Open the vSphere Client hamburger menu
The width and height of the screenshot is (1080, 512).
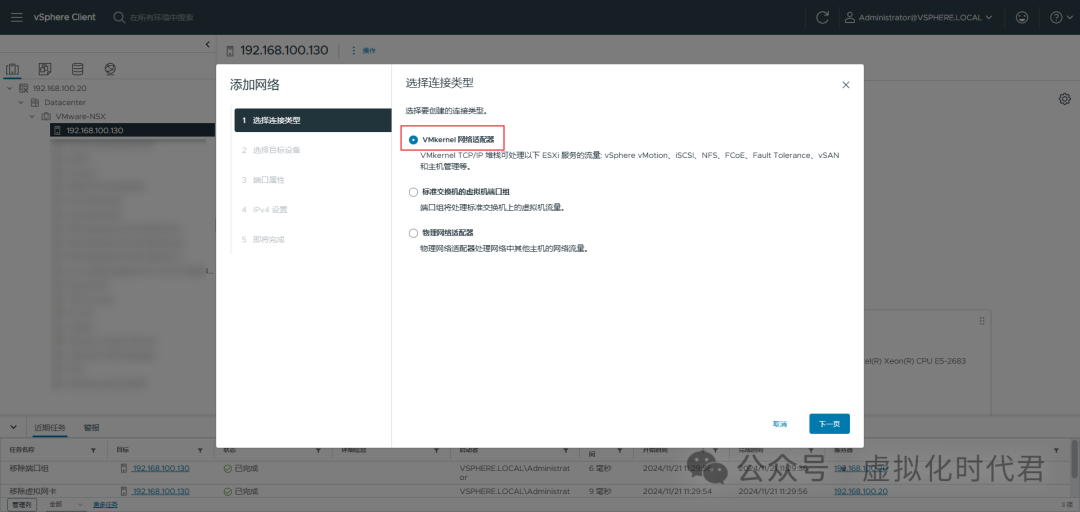(x=17, y=17)
